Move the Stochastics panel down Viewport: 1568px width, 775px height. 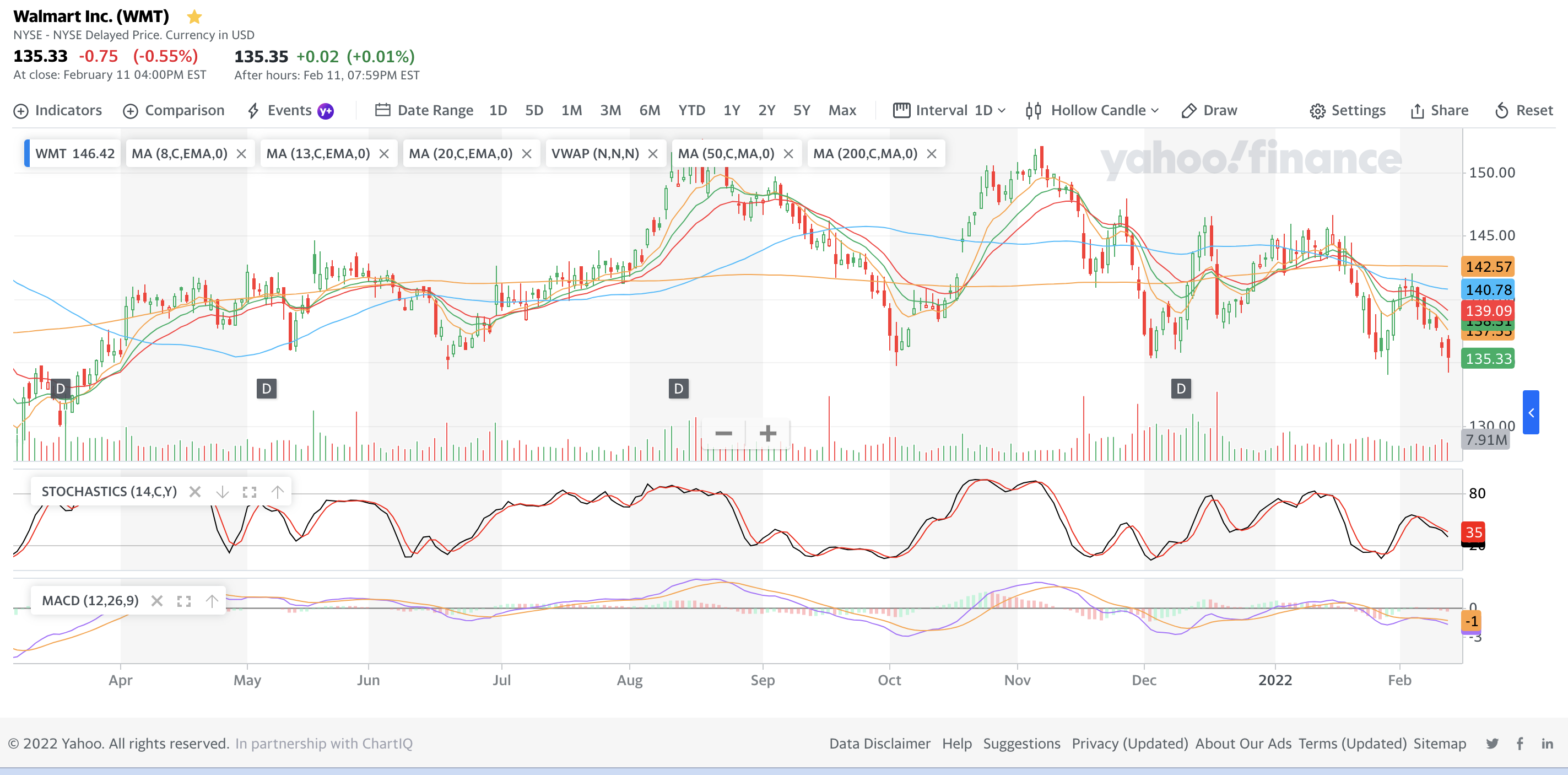click(222, 491)
